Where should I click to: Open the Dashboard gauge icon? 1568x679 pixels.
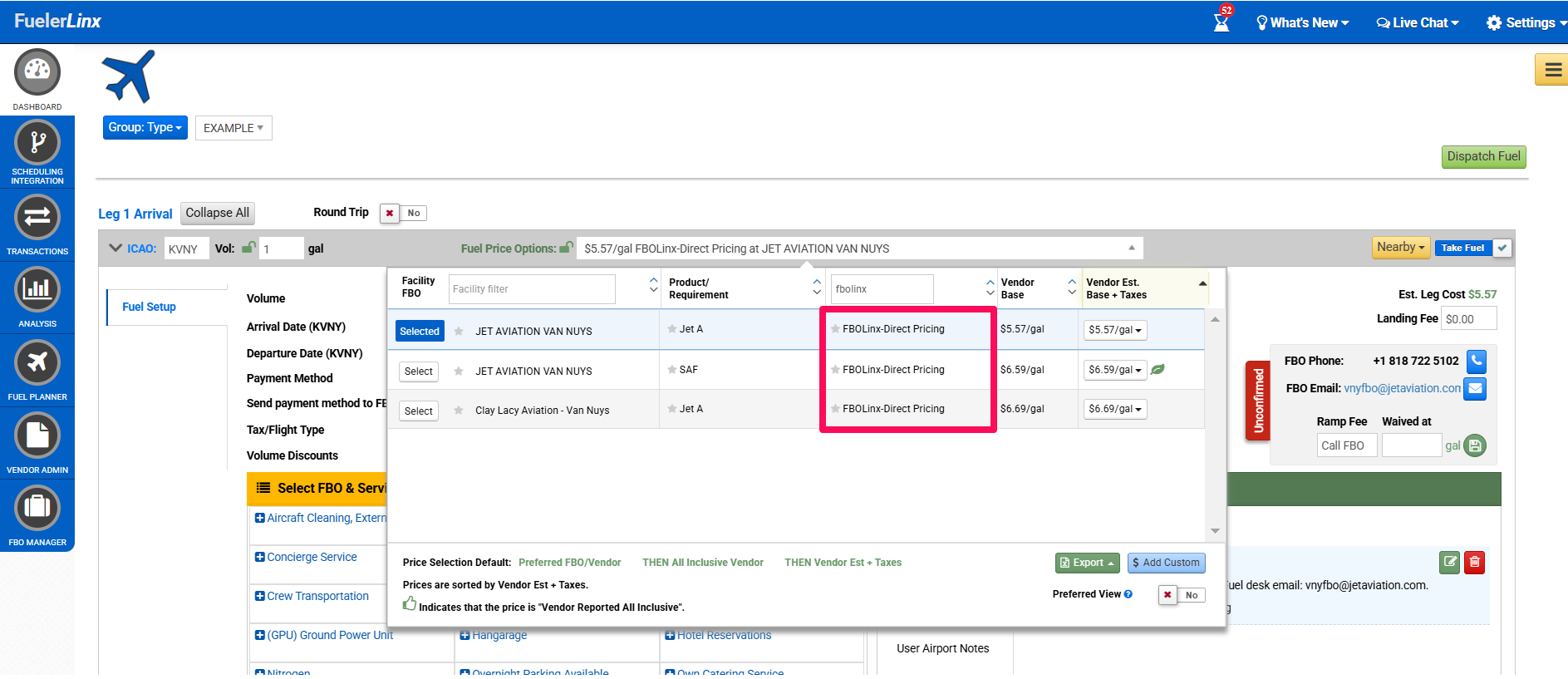[x=37, y=72]
